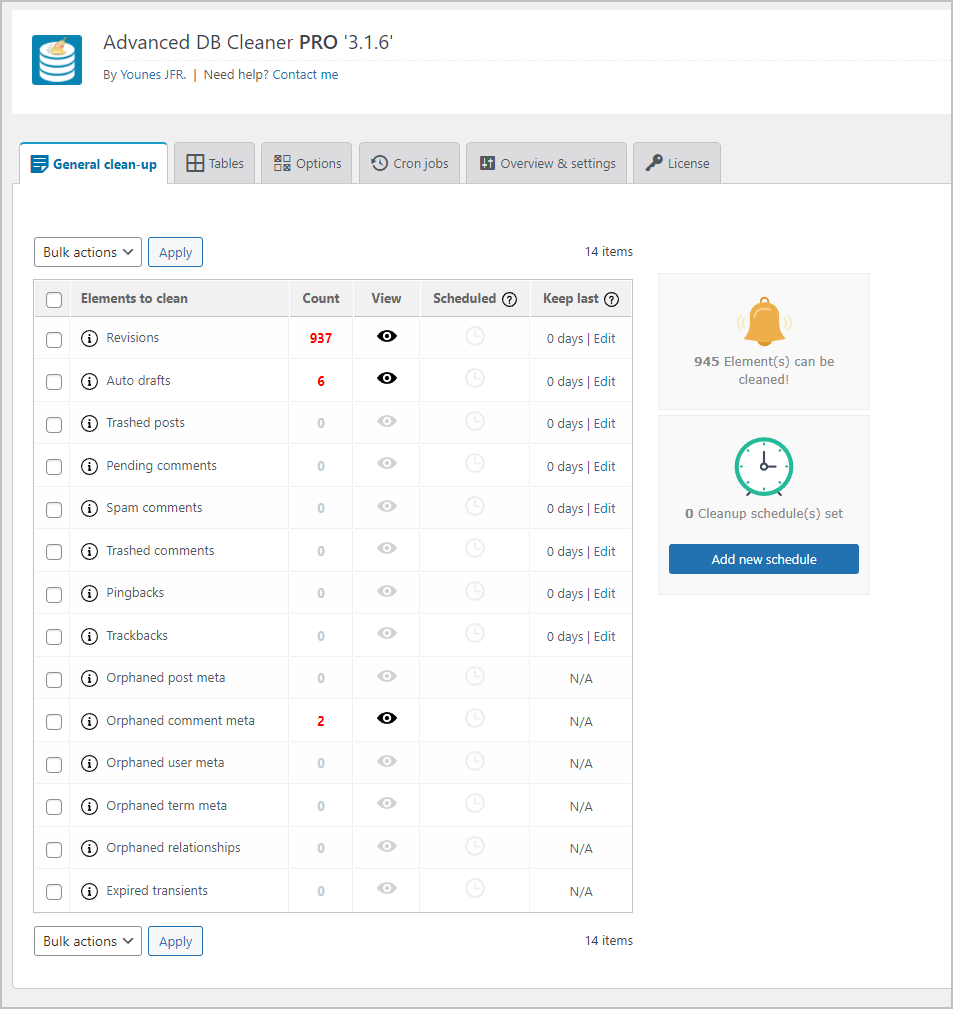Viewport: 953px width, 1009px height.
Task: Click the teal clock schedule icon
Action: [763, 466]
